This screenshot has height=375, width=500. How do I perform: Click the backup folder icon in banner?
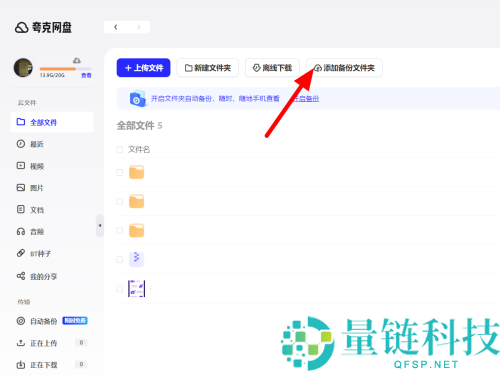[138, 98]
